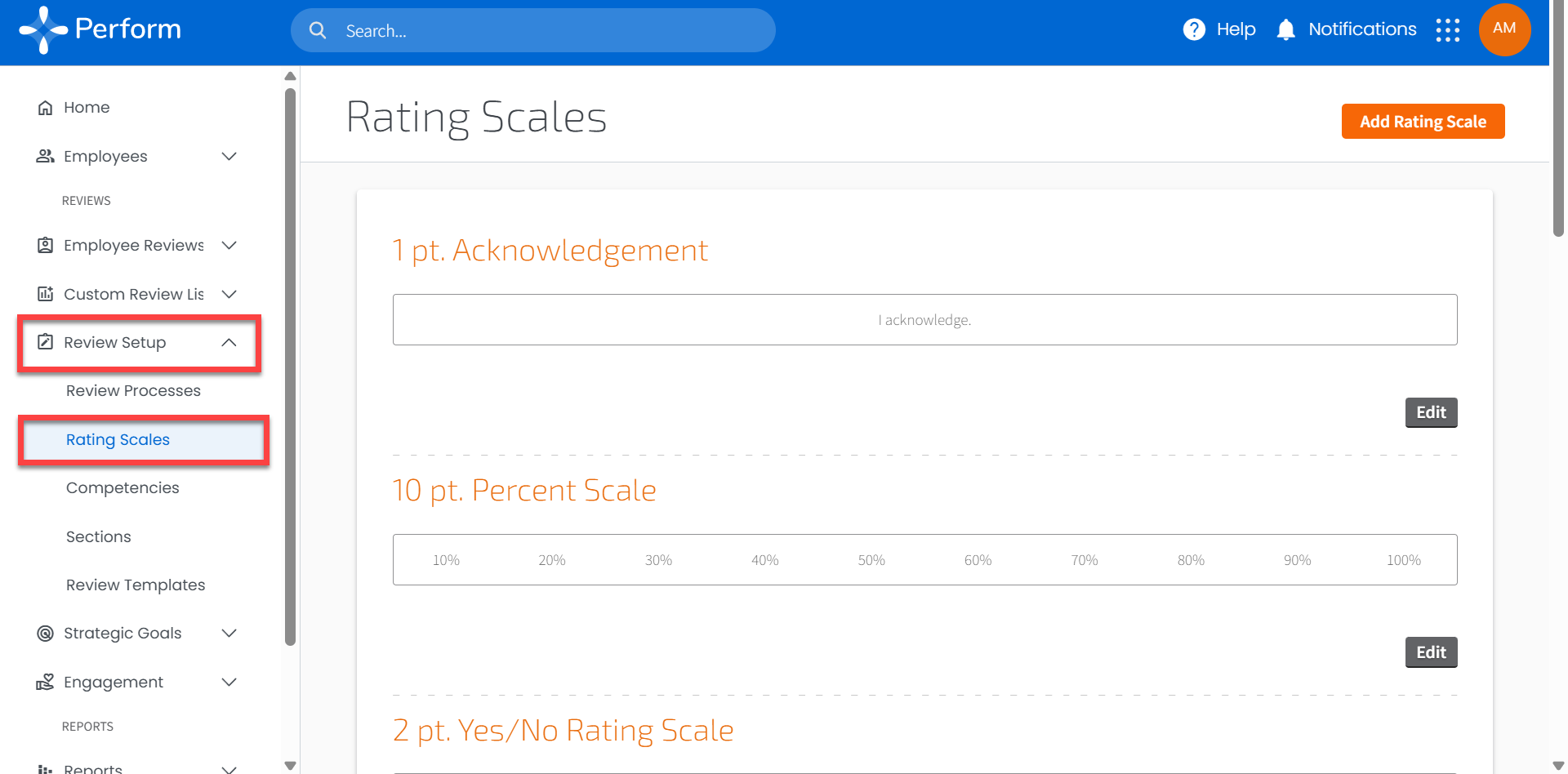The height and width of the screenshot is (774, 1568).
Task: Expand the Employees menu chevron
Action: (229, 156)
